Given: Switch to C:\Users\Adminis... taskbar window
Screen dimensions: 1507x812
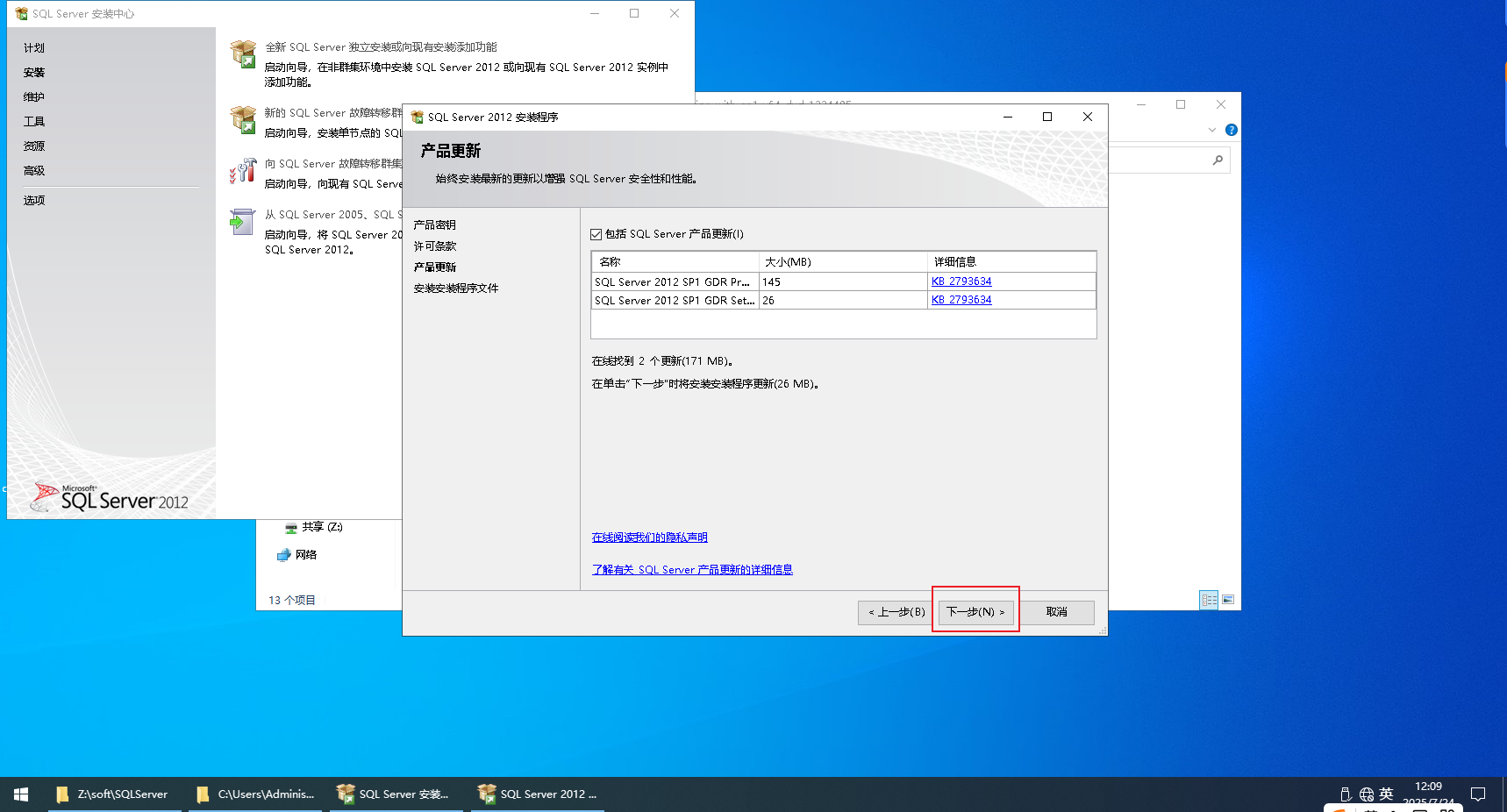Looking at the screenshot, I should 255,794.
